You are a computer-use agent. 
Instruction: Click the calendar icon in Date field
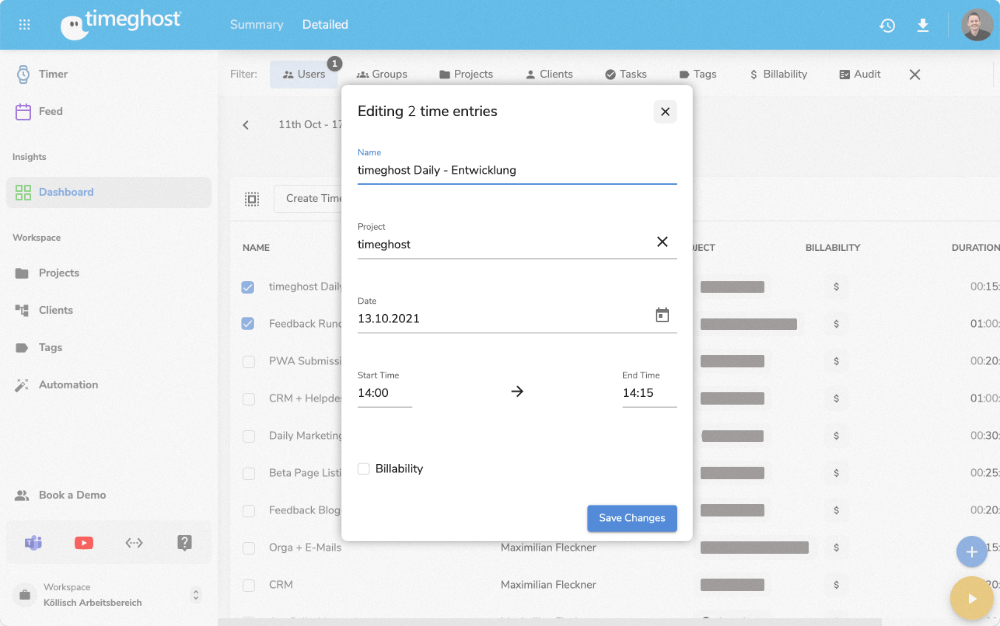point(662,316)
